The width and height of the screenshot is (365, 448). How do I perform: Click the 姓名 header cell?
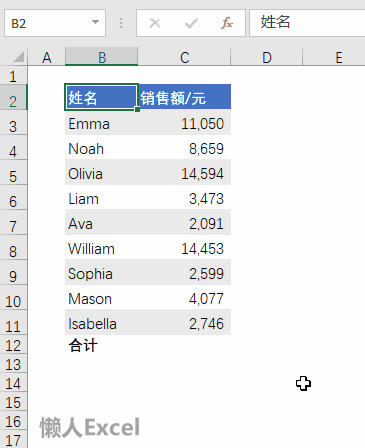[101, 97]
